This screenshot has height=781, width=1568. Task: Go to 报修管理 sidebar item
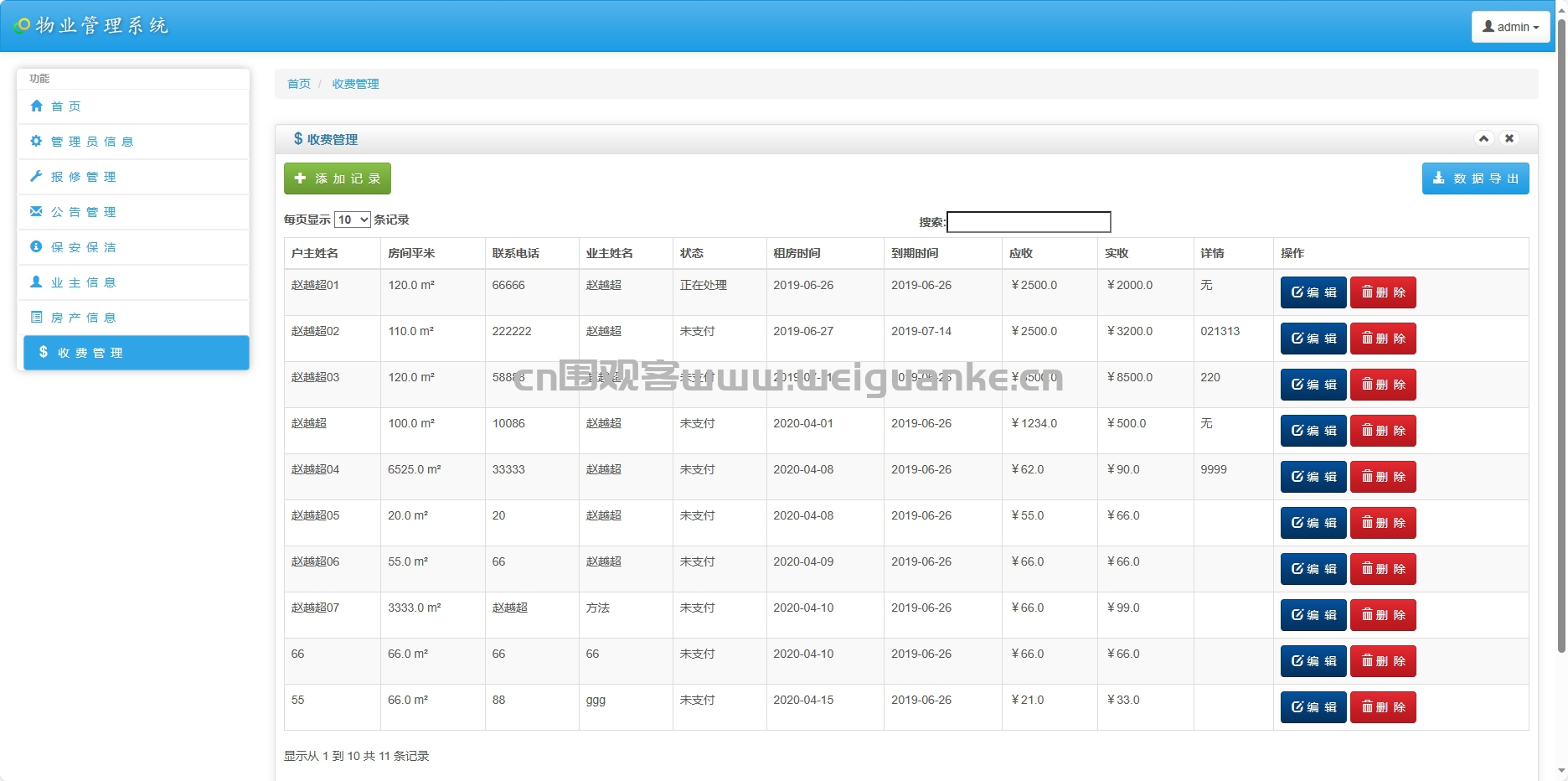(133, 177)
